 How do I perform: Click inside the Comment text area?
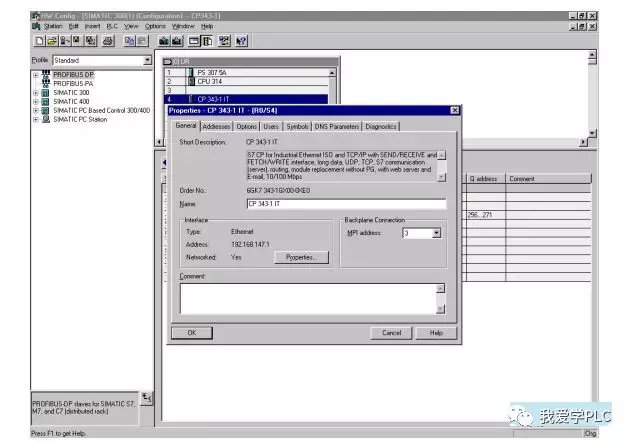click(x=306, y=298)
